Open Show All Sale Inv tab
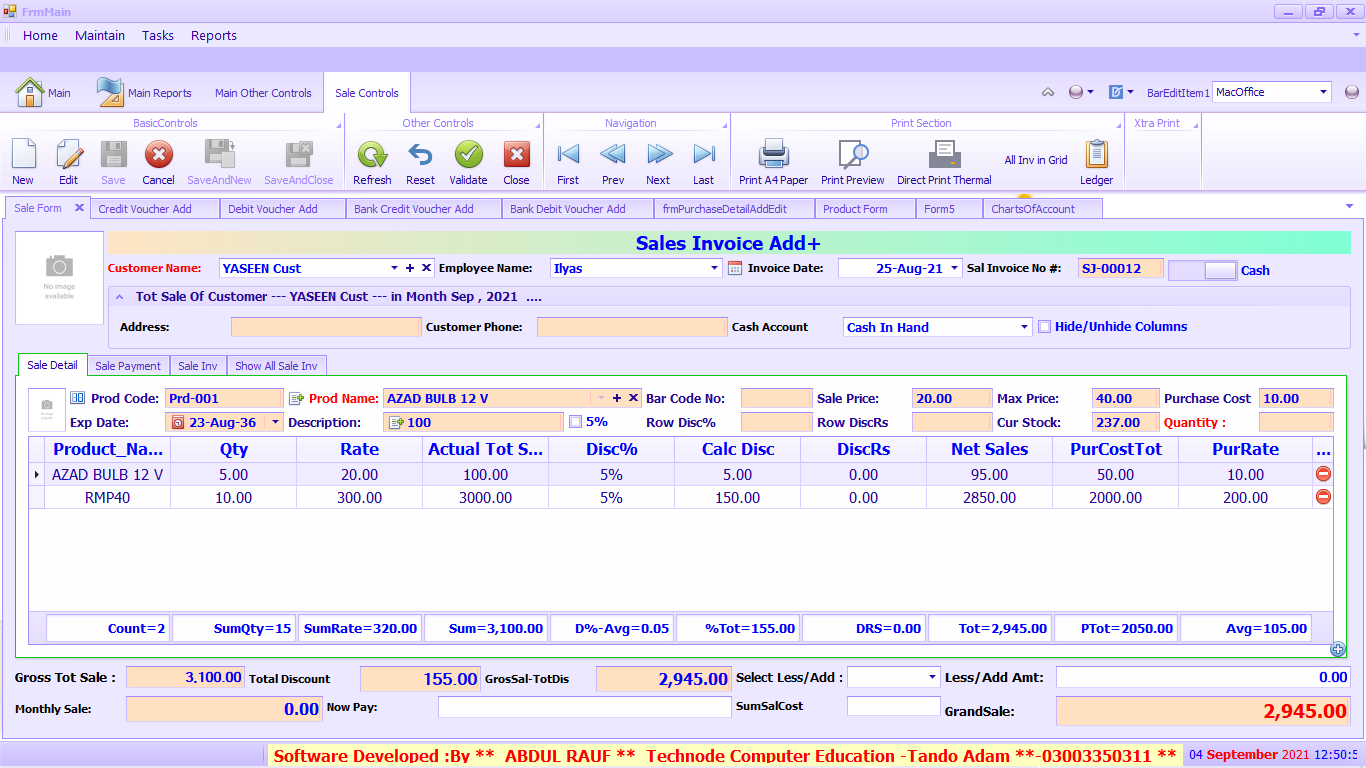Image resolution: width=1366 pixels, height=768 pixels. coord(277,366)
